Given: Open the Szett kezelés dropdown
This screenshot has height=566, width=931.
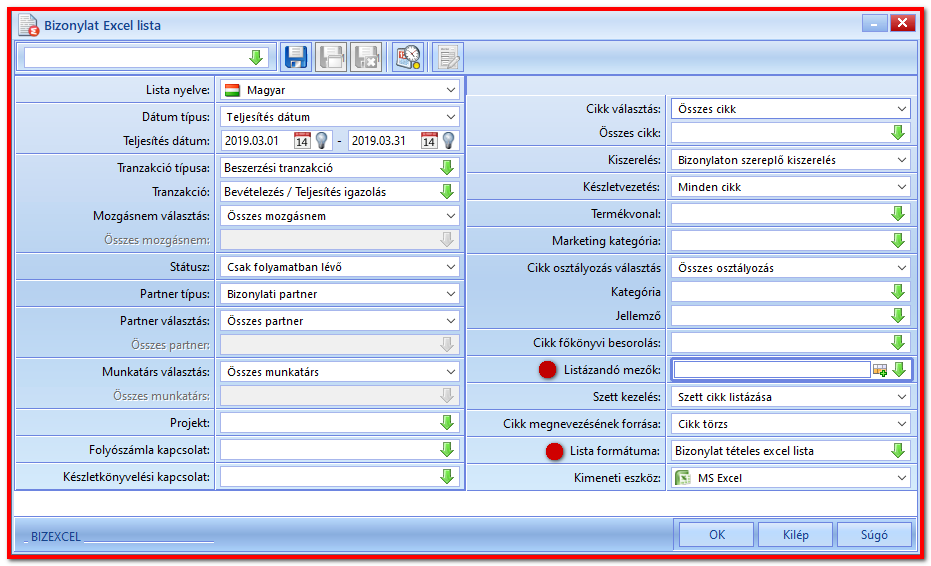Looking at the screenshot, I should (902, 397).
